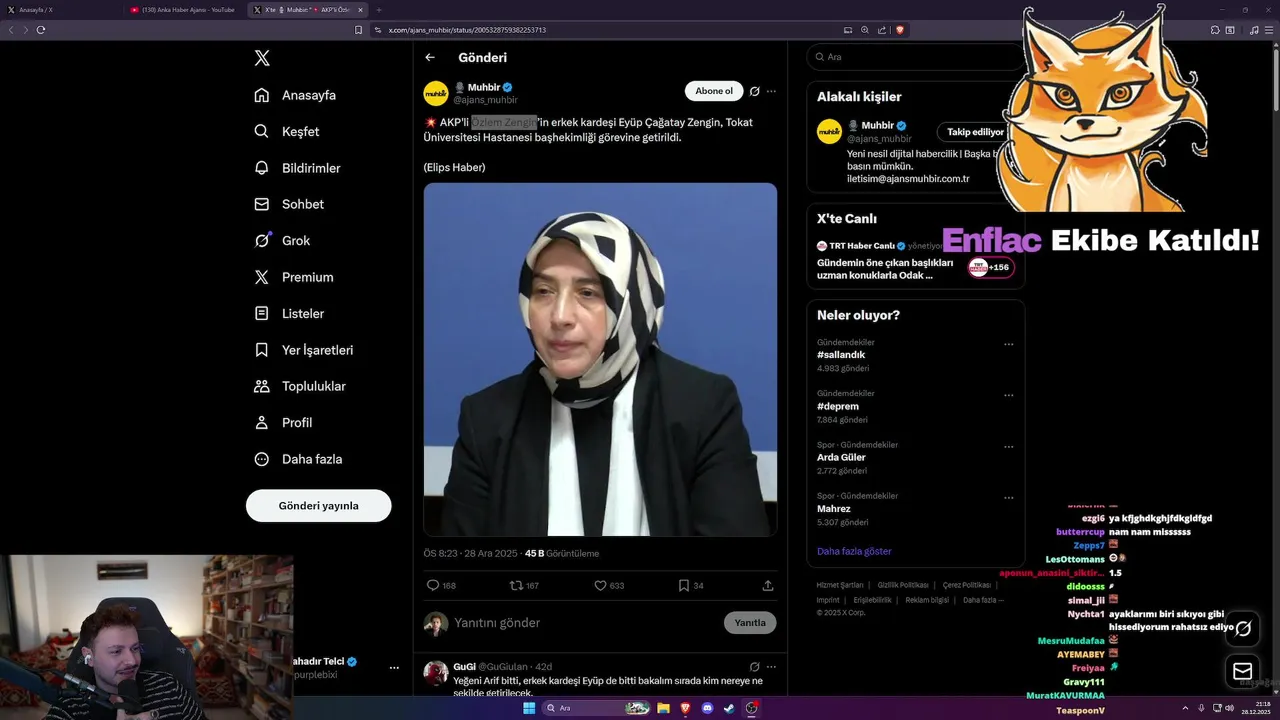Click the Abone ol button
The width and height of the screenshot is (1280, 720).
tap(714, 91)
